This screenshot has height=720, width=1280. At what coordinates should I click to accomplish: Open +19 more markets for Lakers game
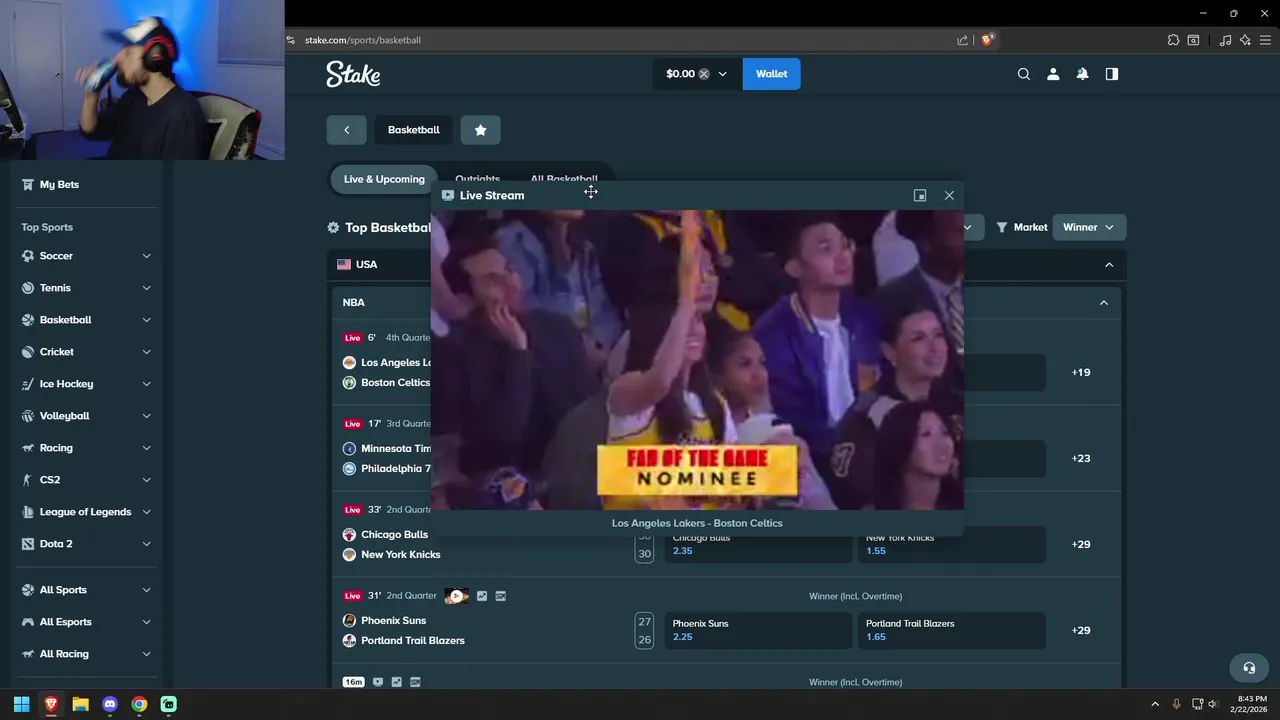tap(1081, 372)
